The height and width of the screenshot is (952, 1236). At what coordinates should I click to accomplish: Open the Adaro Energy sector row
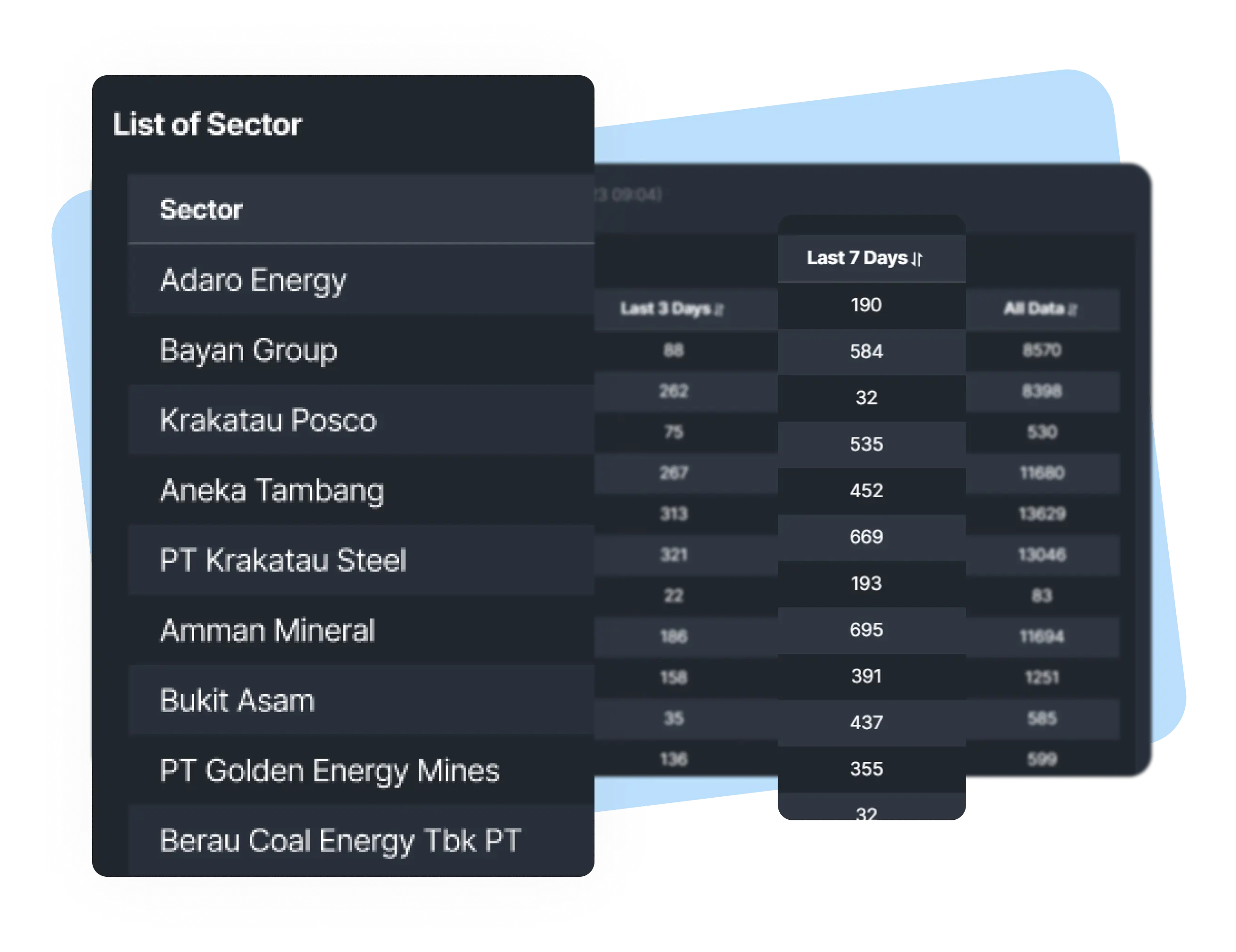click(x=361, y=279)
